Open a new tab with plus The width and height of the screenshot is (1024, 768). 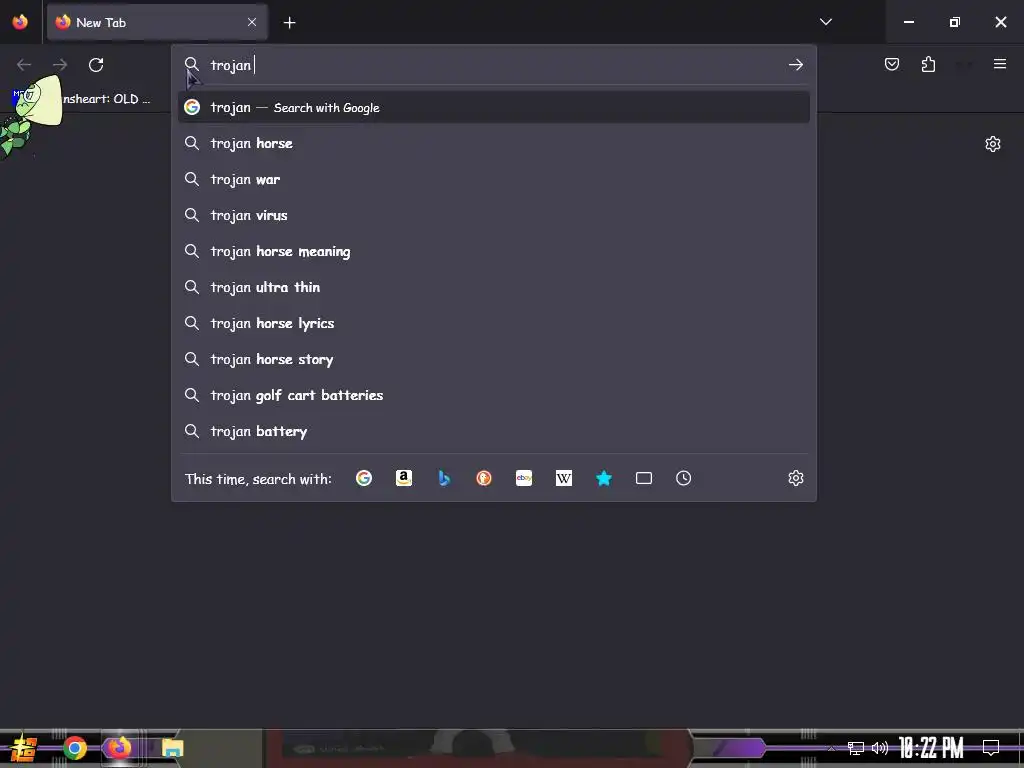[x=289, y=23]
